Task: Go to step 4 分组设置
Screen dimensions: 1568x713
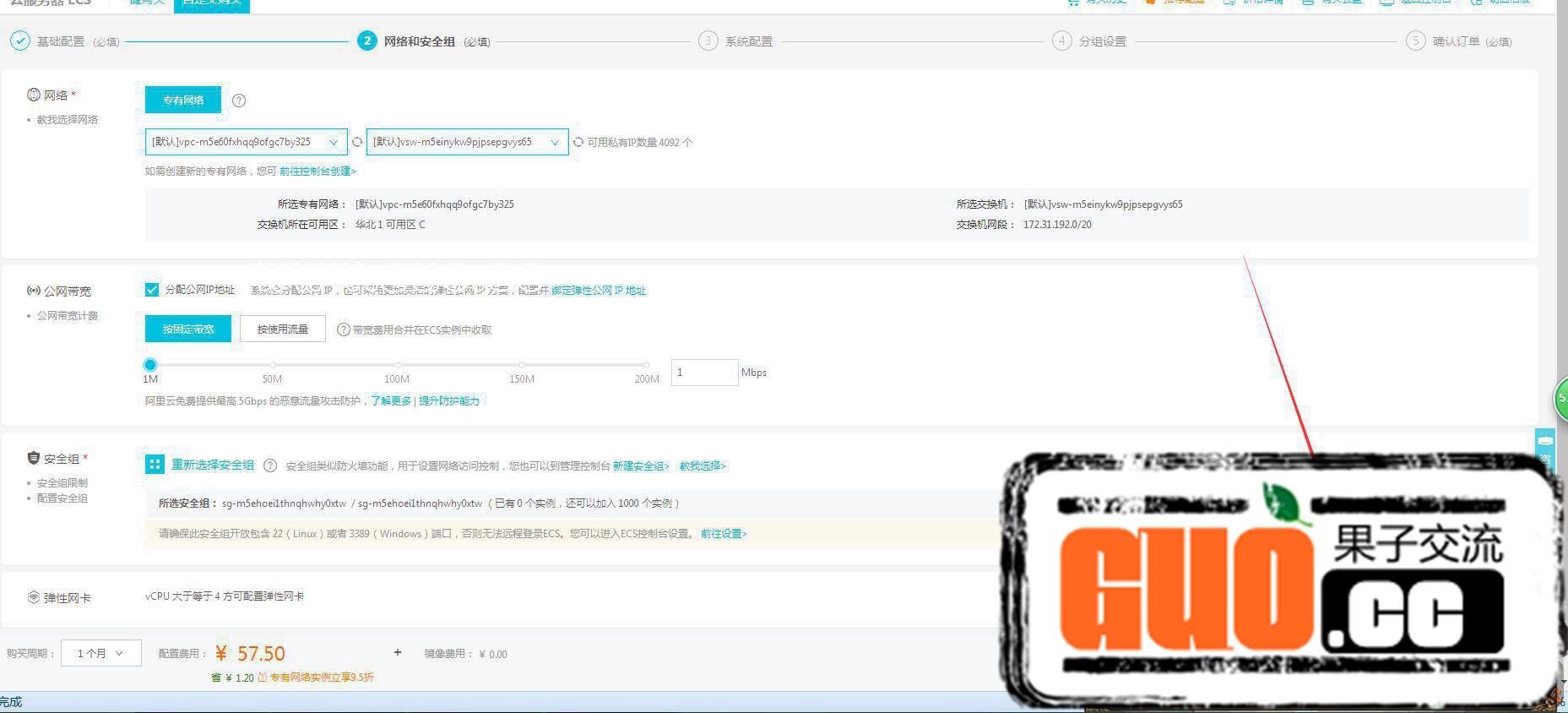Action: pos(1102,41)
